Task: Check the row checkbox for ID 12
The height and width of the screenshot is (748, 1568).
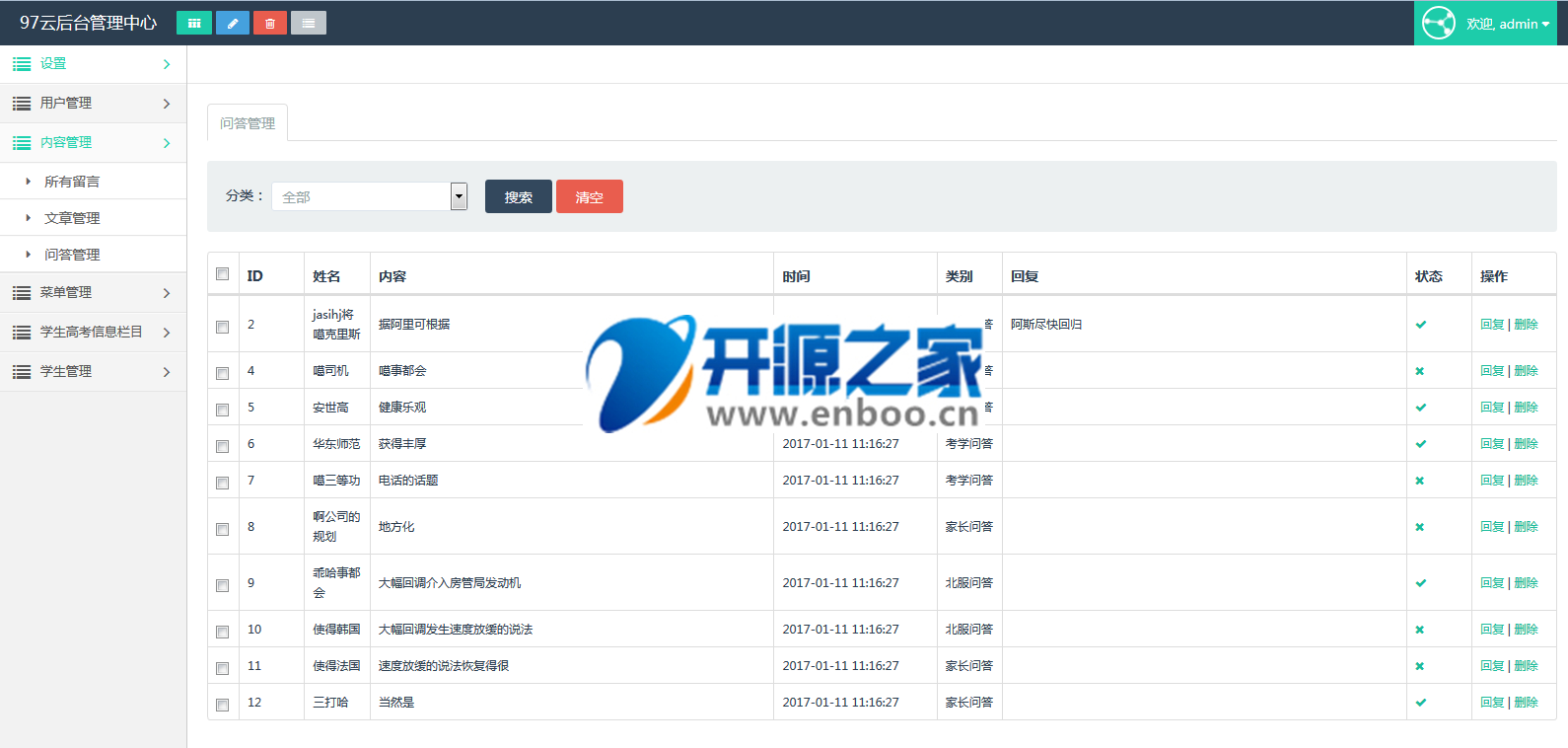Action: coord(223,705)
